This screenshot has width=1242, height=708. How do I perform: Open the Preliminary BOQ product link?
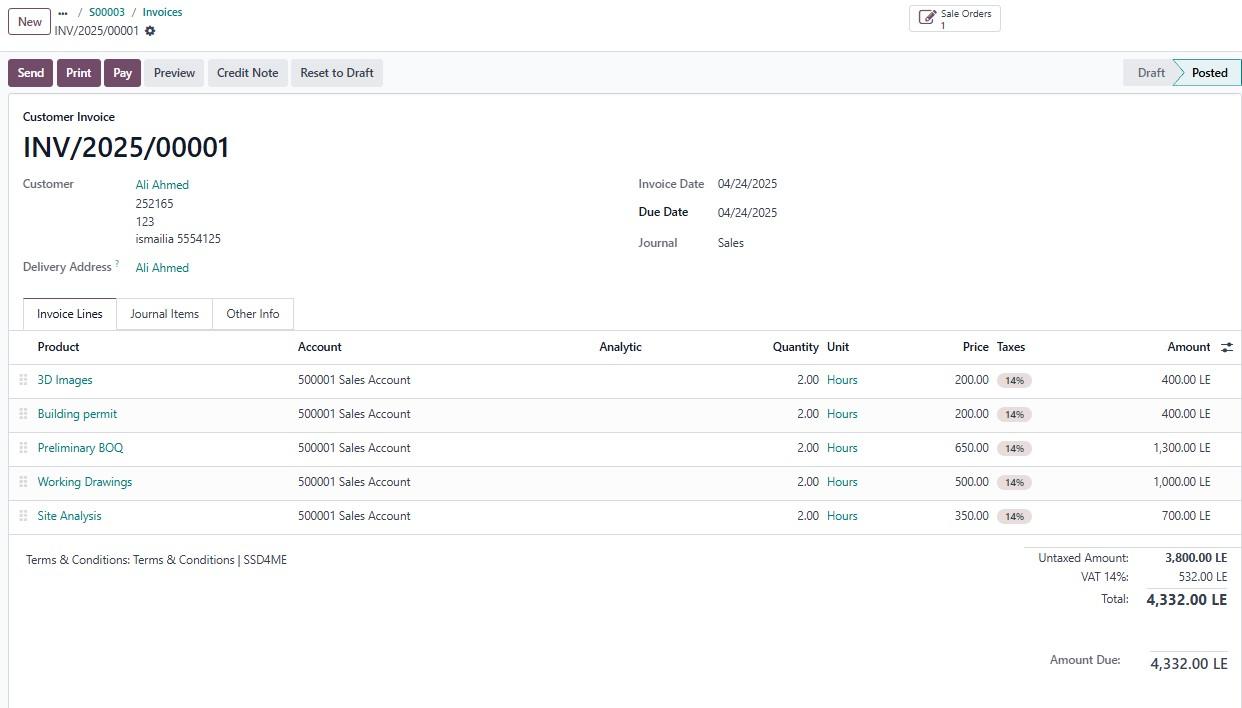(80, 448)
